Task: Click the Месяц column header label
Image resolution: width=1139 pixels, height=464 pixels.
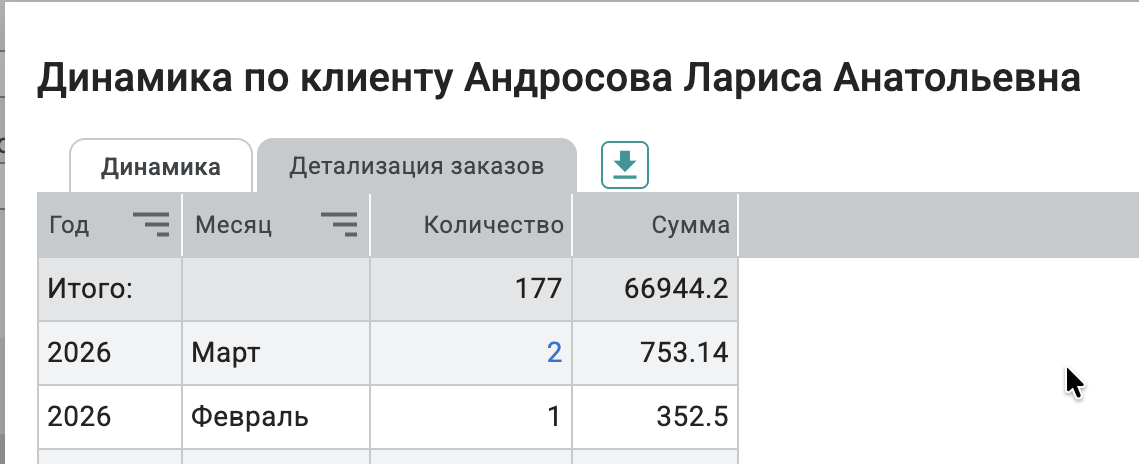Action: (x=233, y=225)
